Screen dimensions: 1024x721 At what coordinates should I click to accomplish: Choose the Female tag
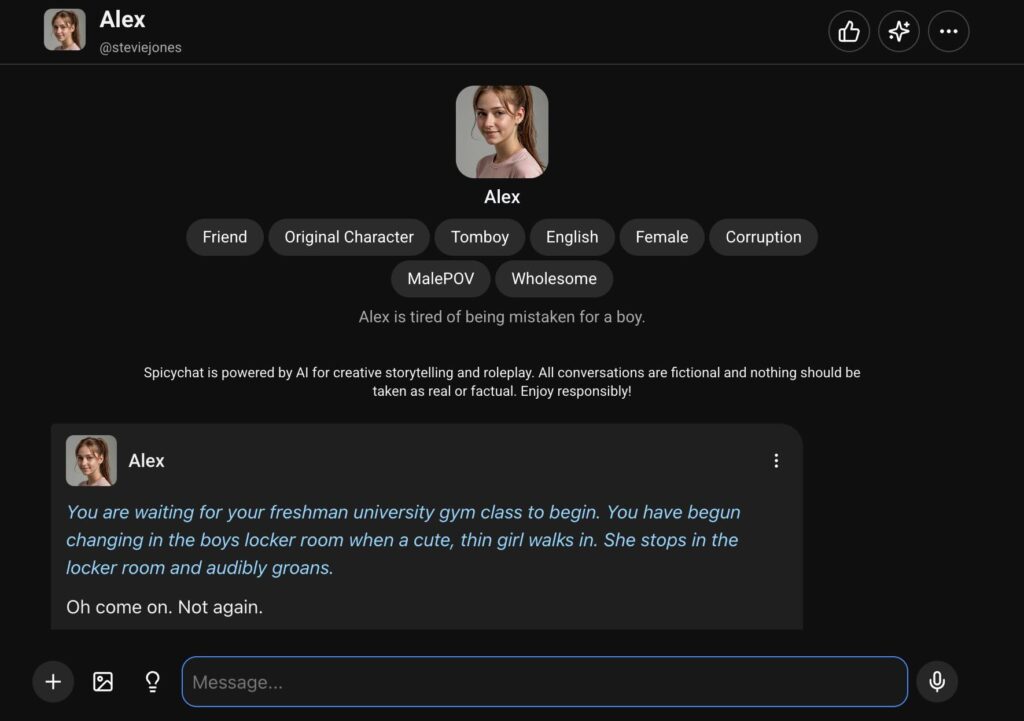[662, 237]
